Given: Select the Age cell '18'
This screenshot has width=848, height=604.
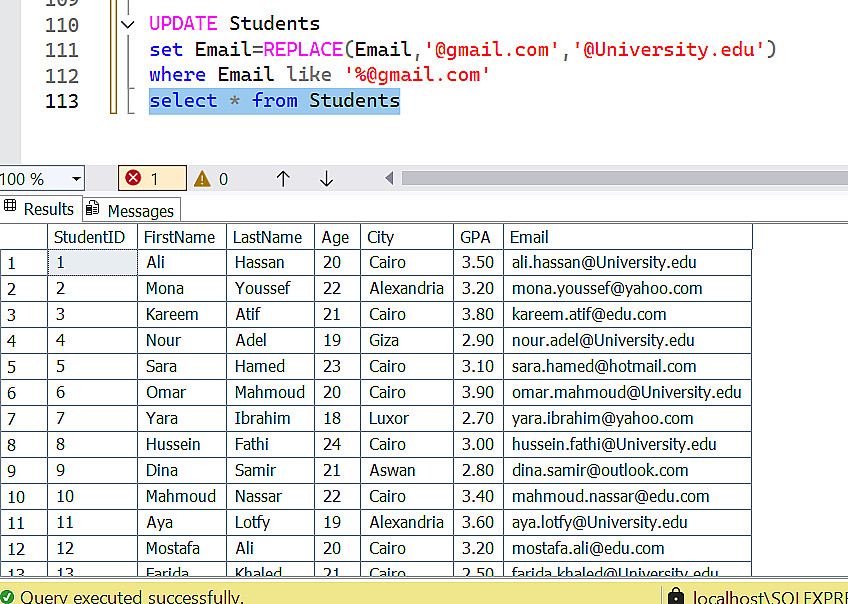Looking at the screenshot, I should tap(337, 418).
